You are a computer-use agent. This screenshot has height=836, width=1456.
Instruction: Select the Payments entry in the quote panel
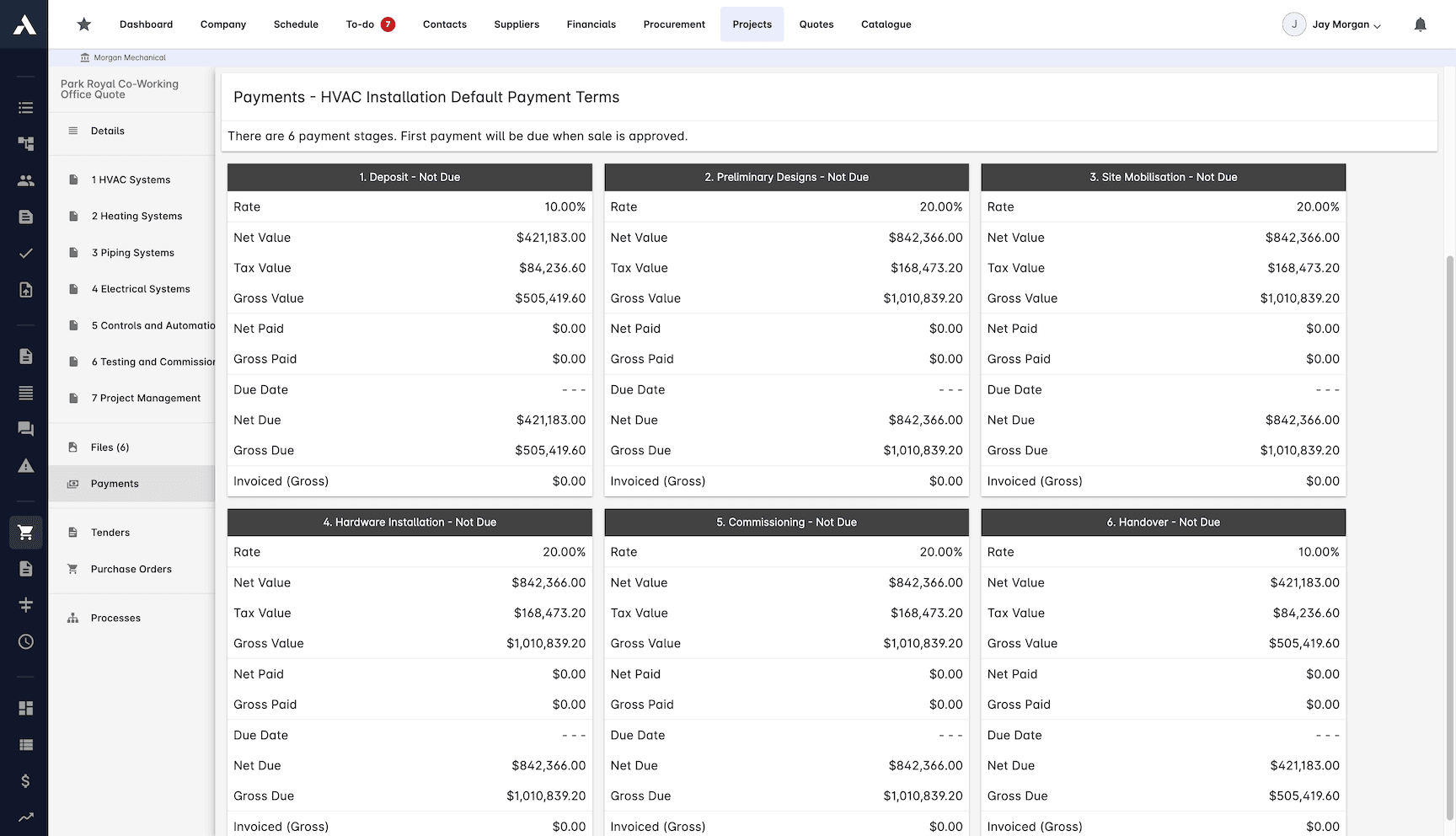(x=115, y=483)
